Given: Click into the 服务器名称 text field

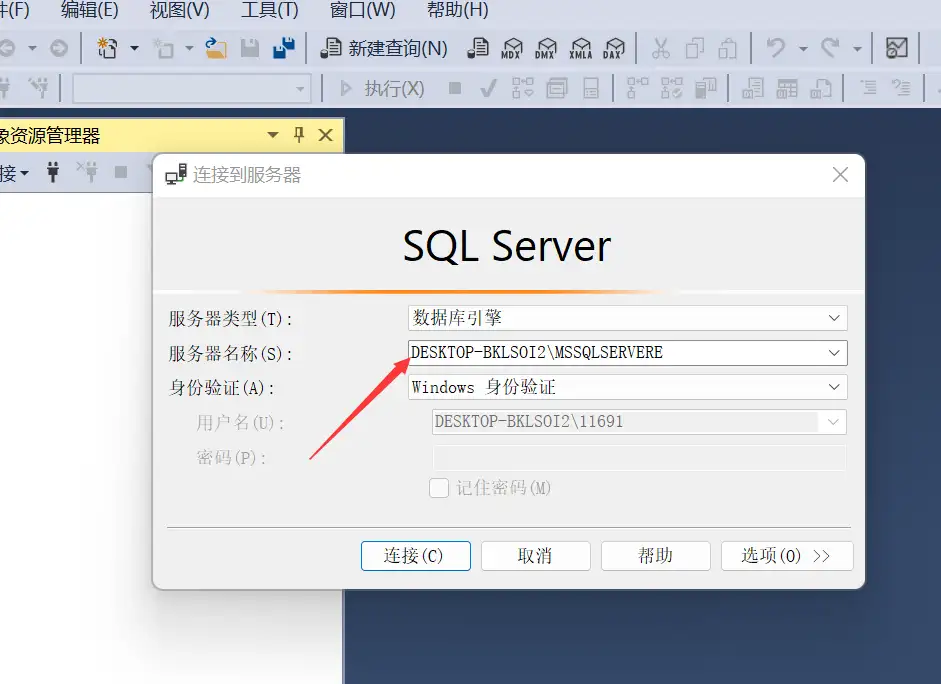Looking at the screenshot, I should (616, 353).
